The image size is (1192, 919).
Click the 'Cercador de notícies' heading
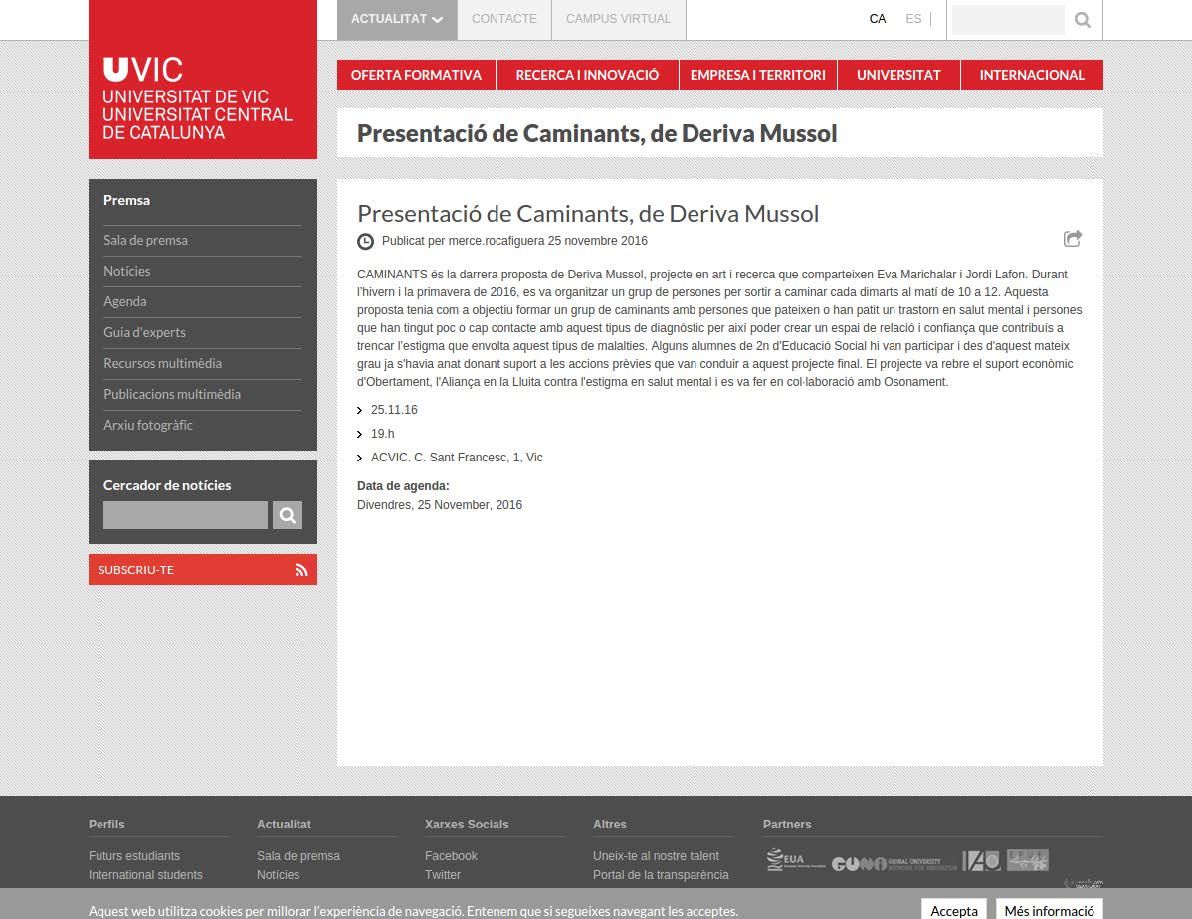pos(167,485)
